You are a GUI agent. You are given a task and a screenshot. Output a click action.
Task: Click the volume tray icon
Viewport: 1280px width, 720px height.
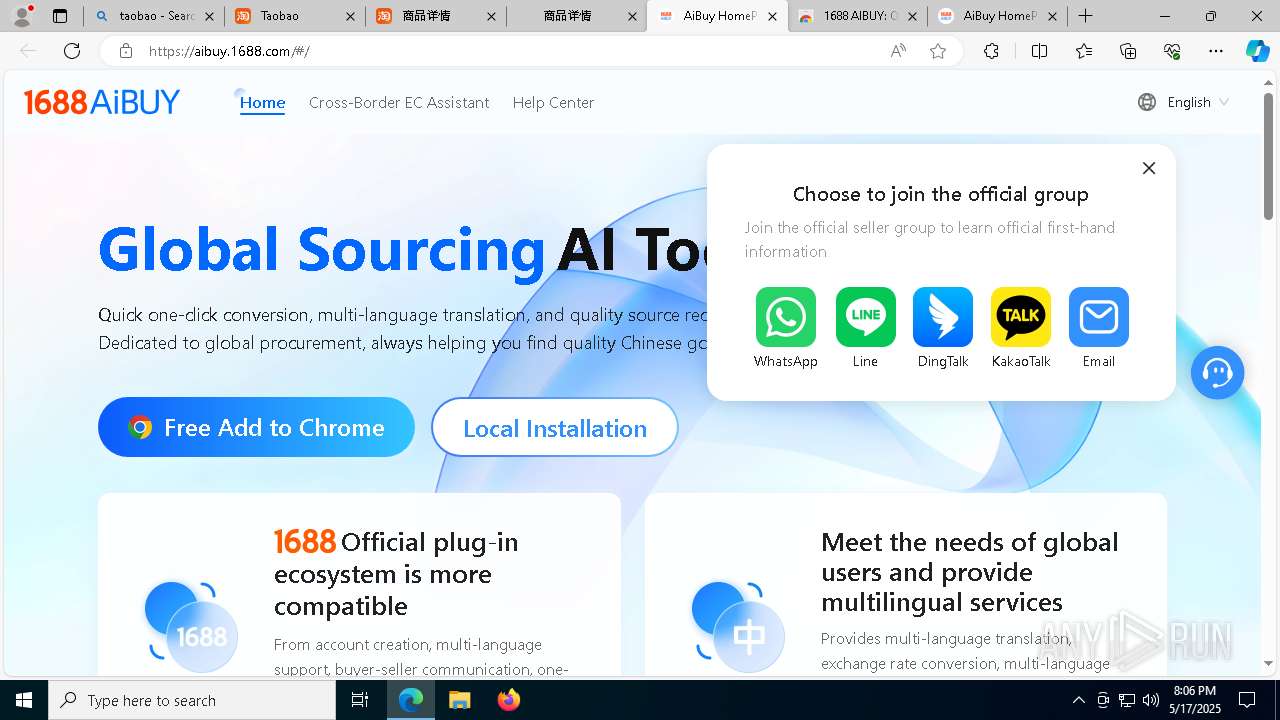pyautogui.click(x=1151, y=700)
